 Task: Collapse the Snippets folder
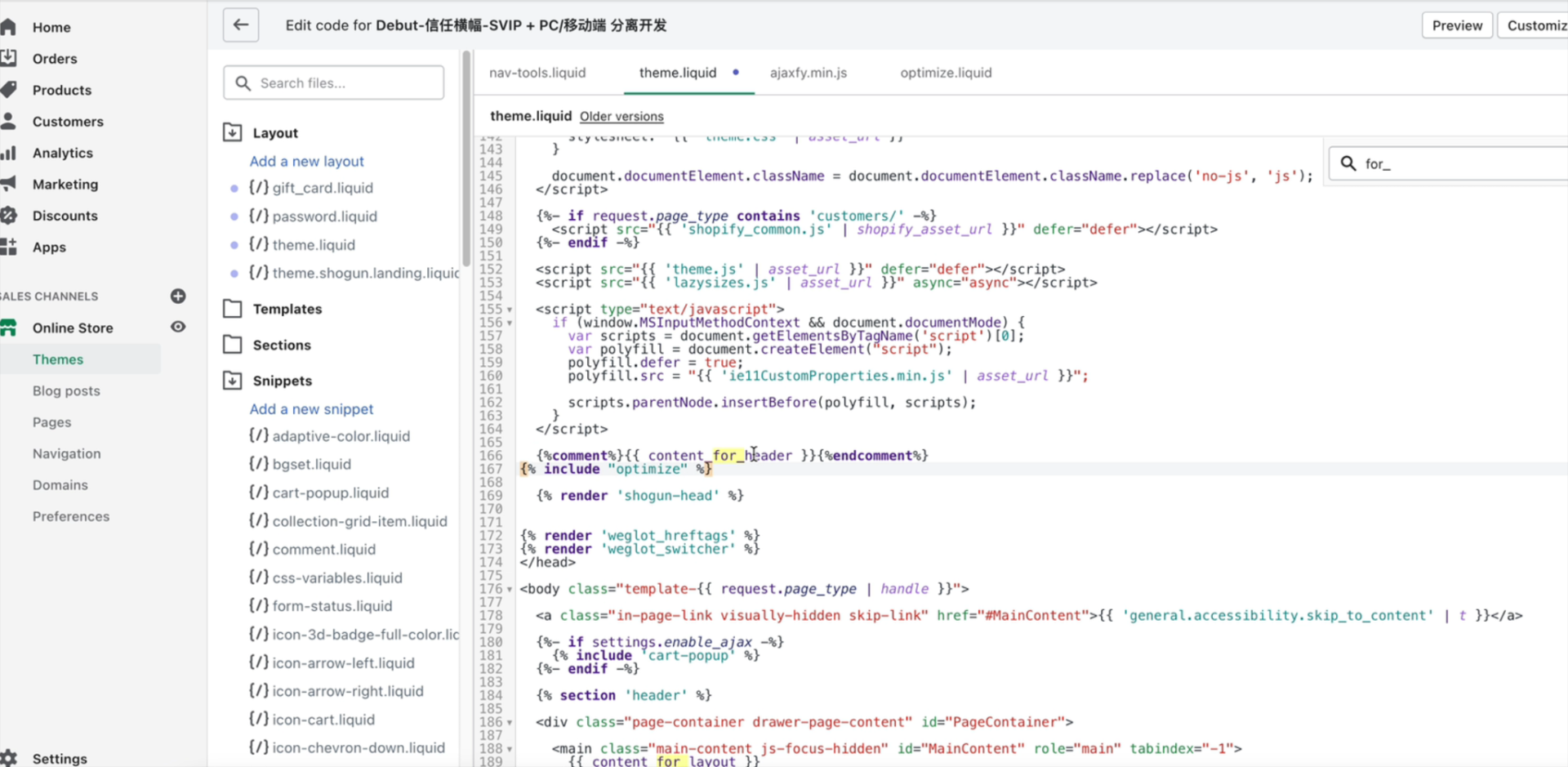pyautogui.click(x=233, y=381)
